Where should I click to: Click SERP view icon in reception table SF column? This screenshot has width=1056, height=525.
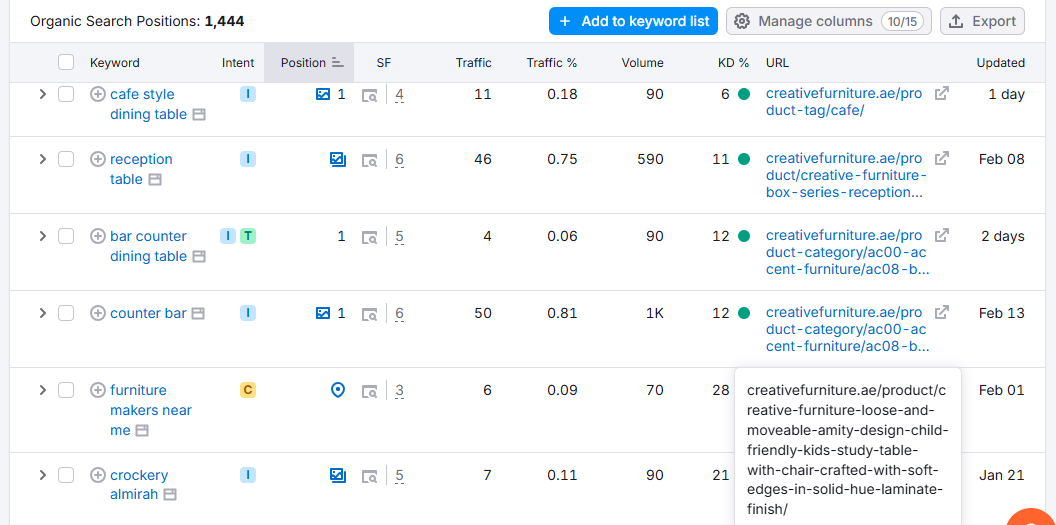coord(369,160)
